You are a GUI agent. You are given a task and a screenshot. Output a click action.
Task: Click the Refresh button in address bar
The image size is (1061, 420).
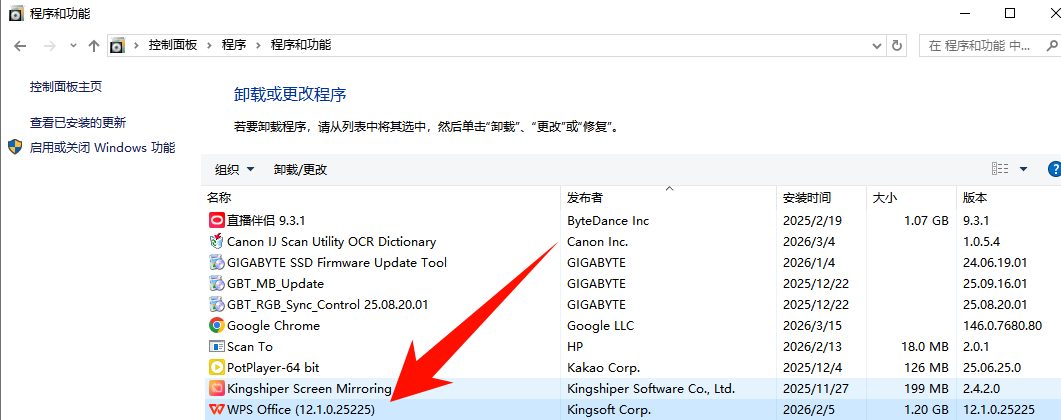(897, 45)
